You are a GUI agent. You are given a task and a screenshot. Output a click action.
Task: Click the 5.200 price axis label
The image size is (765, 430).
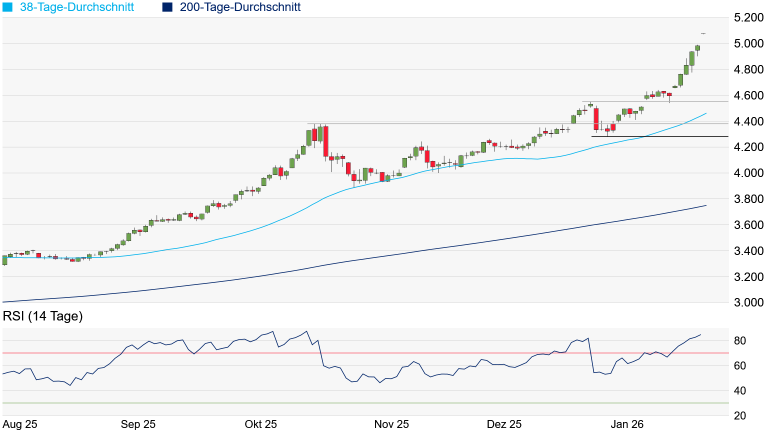[x=743, y=18]
